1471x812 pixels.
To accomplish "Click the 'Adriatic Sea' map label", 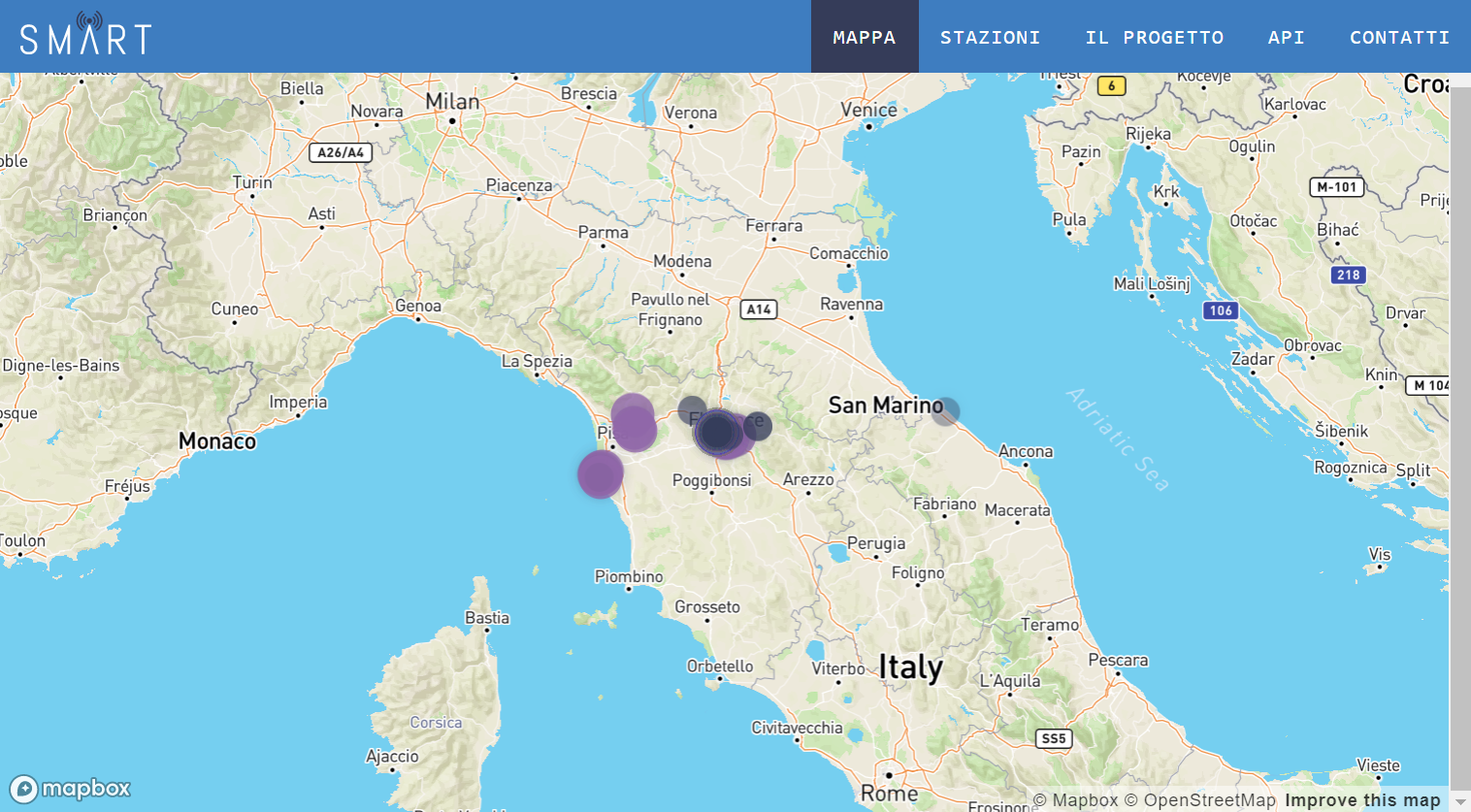I will tap(1118, 439).
